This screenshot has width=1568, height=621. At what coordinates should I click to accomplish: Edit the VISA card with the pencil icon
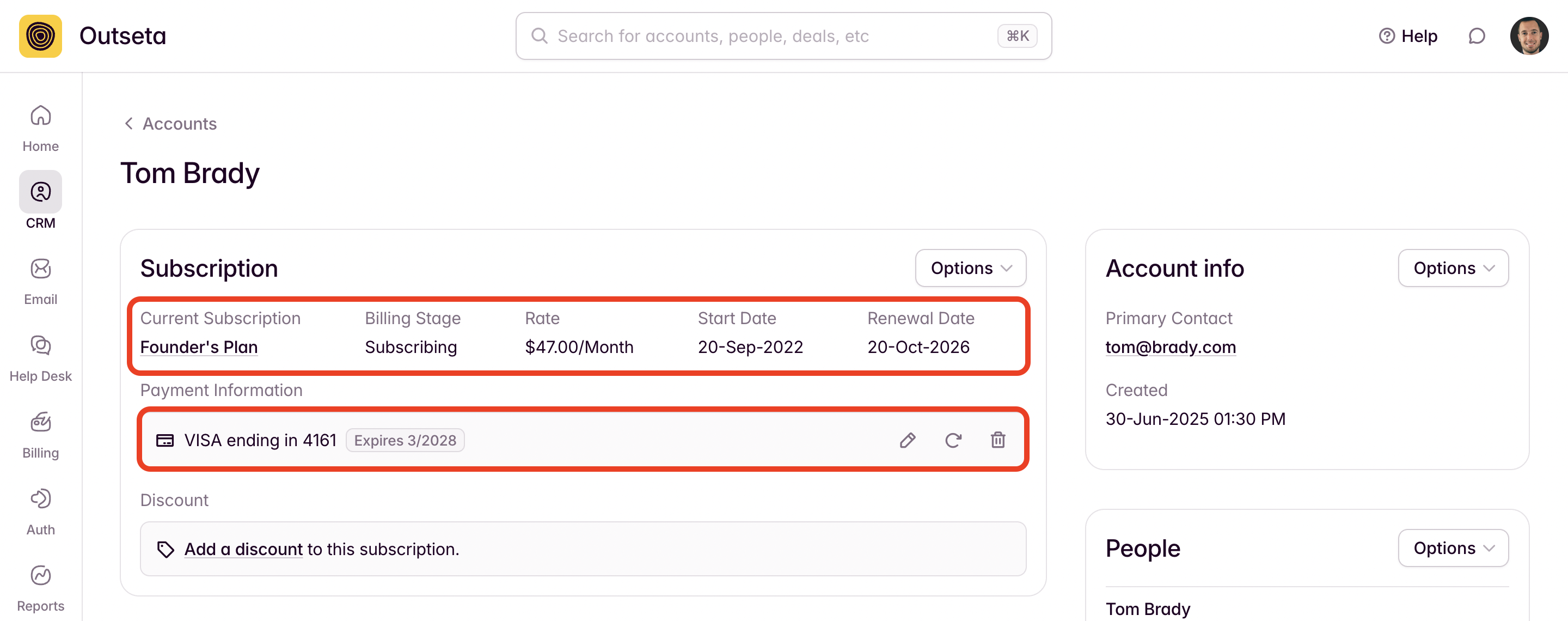907,440
